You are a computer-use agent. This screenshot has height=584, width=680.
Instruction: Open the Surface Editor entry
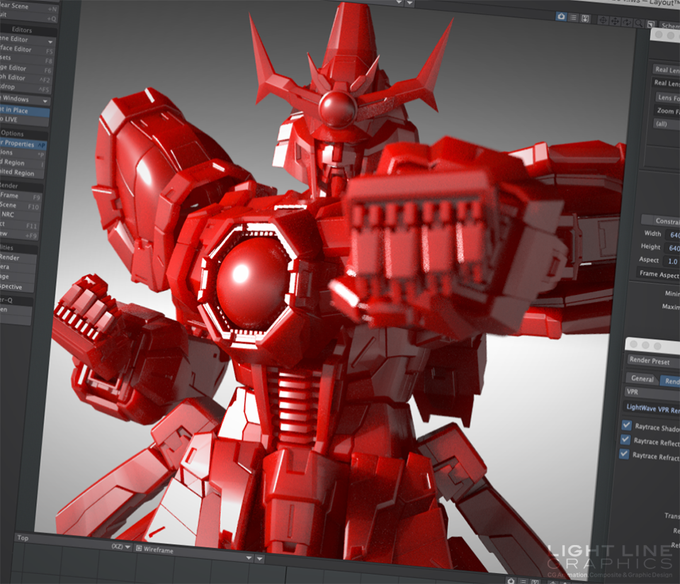coord(27,49)
